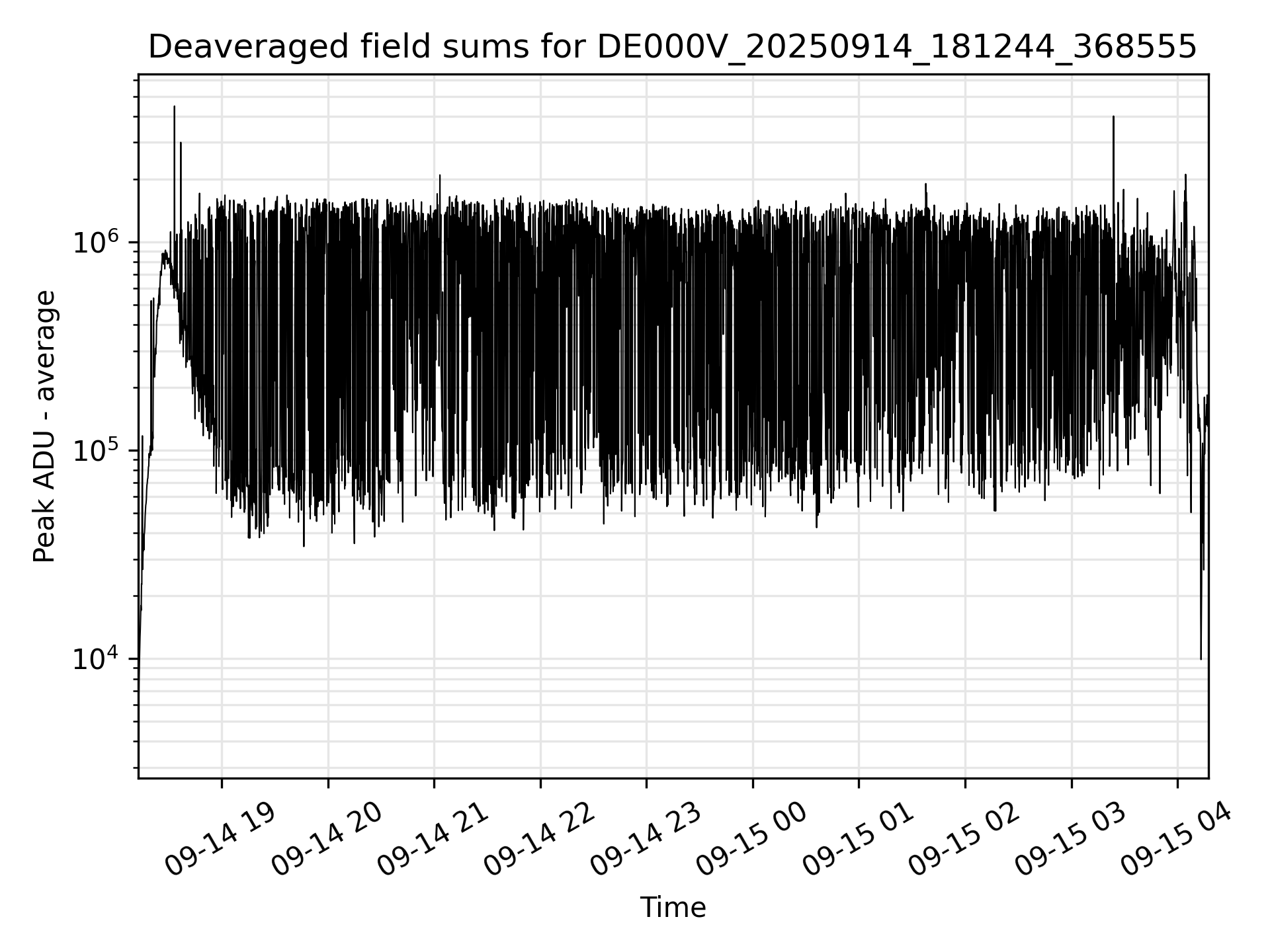Click the tall spike after 09-15 03
The width and height of the screenshot is (1270, 952).
[1113, 118]
